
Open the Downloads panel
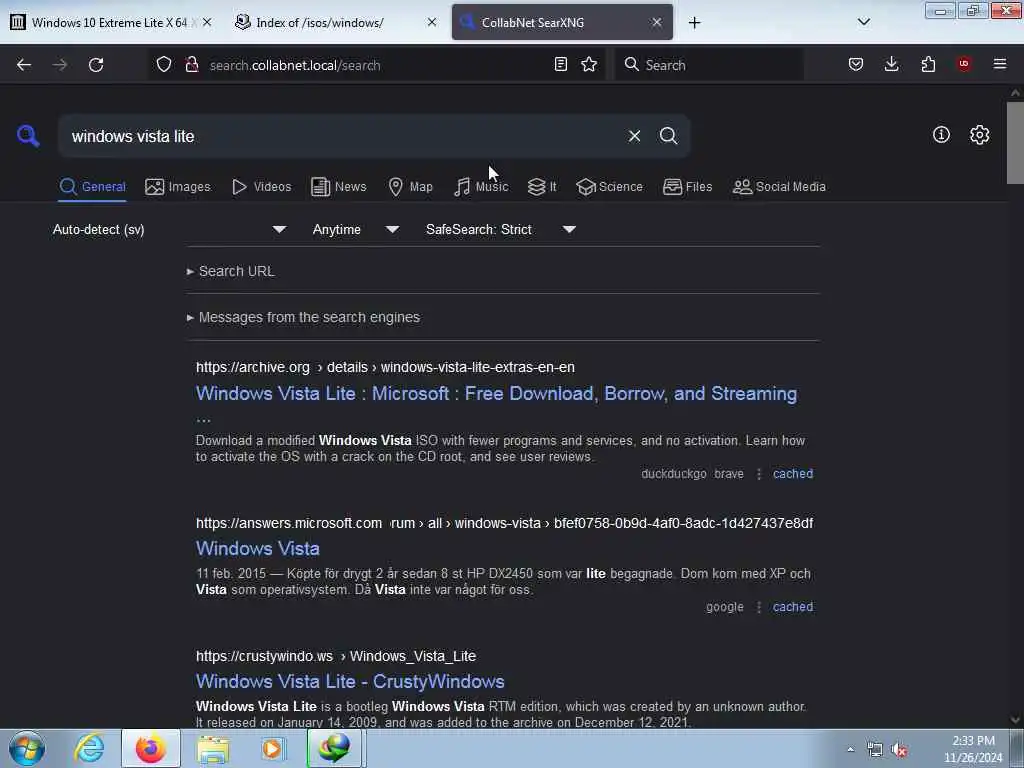(x=891, y=65)
